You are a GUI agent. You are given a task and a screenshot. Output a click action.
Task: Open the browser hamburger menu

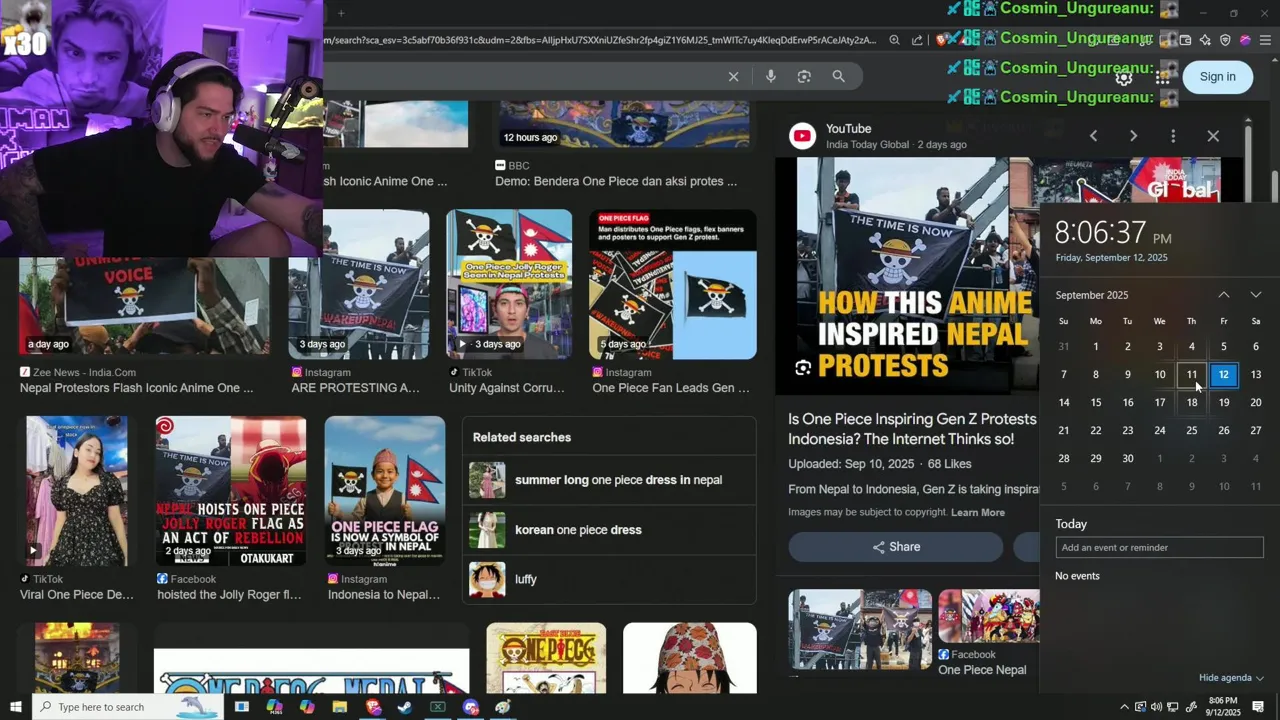1264,40
